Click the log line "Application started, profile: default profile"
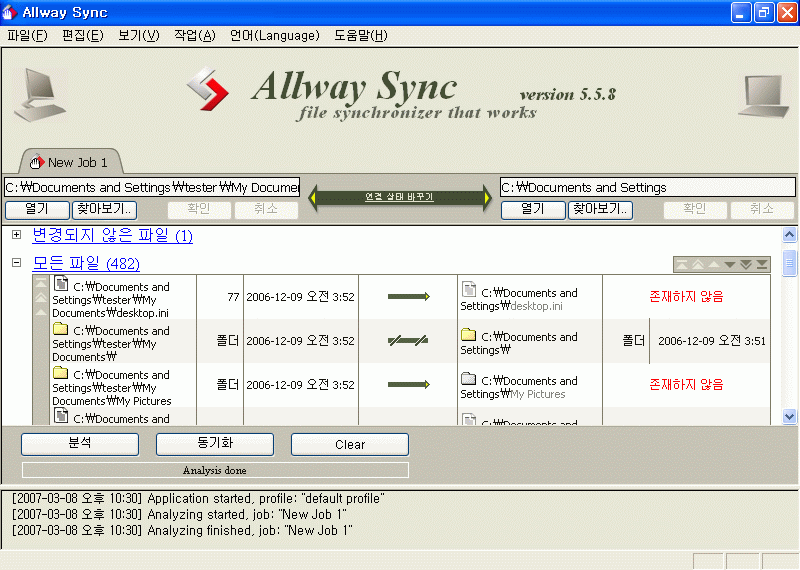Image resolution: width=800 pixels, height=570 pixels. tap(198, 499)
